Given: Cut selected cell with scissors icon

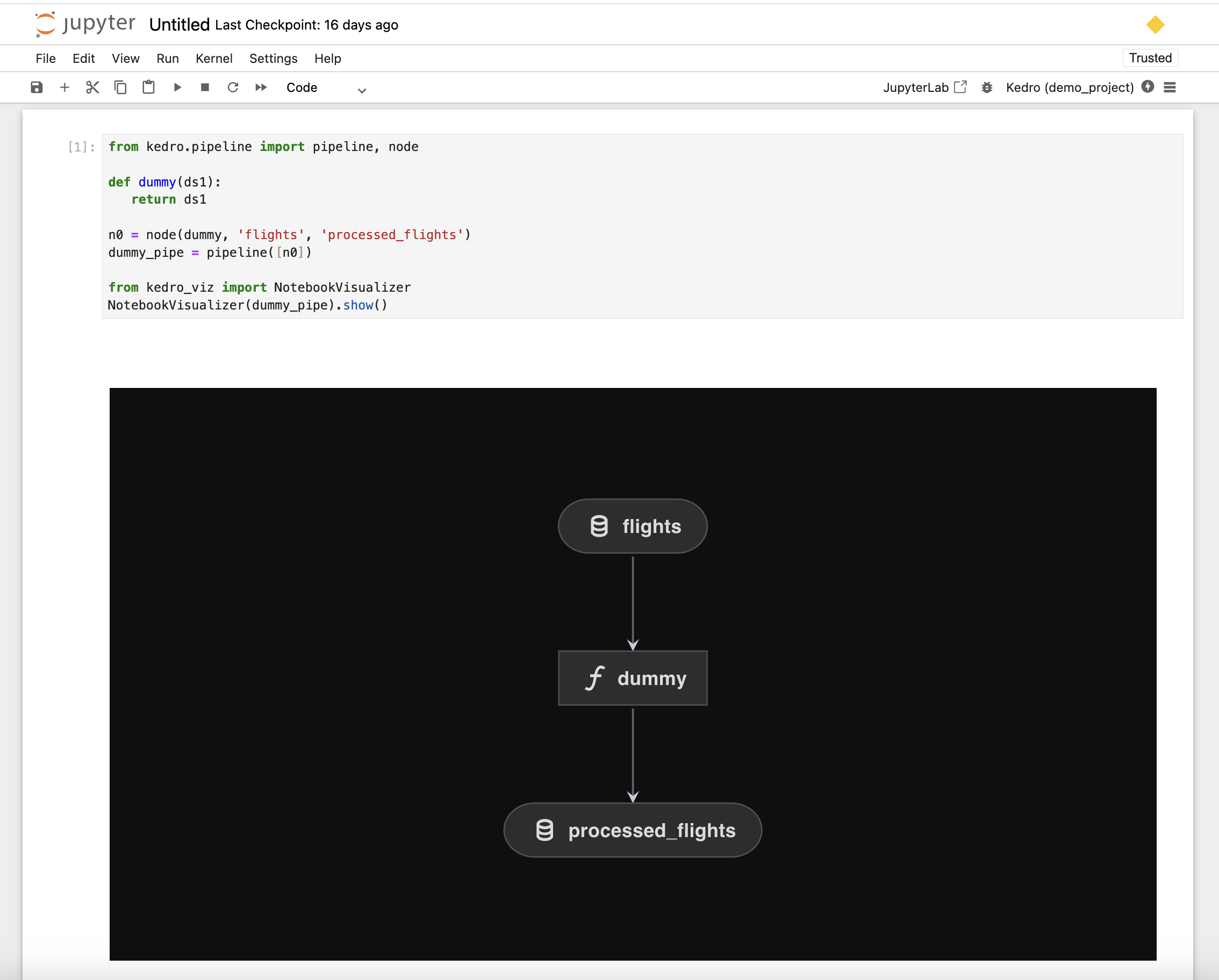Looking at the screenshot, I should (92, 88).
